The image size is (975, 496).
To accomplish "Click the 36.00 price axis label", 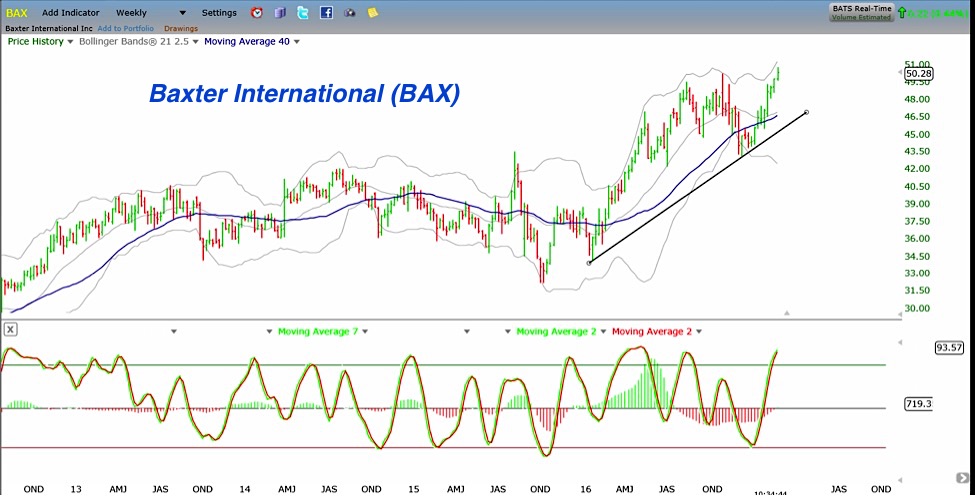I will click(x=917, y=239).
